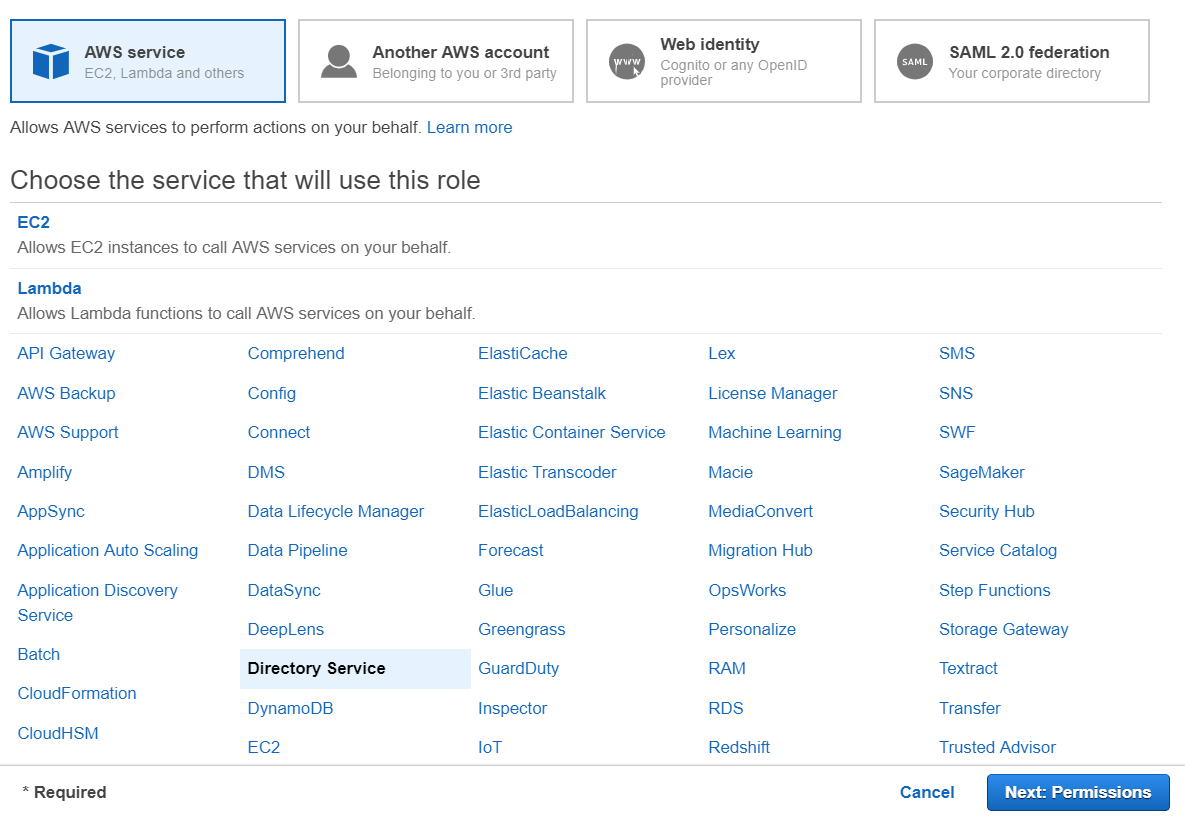Click the SAML 2.0 federation icon
The image size is (1185, 816).
click(x=915, y=61)
